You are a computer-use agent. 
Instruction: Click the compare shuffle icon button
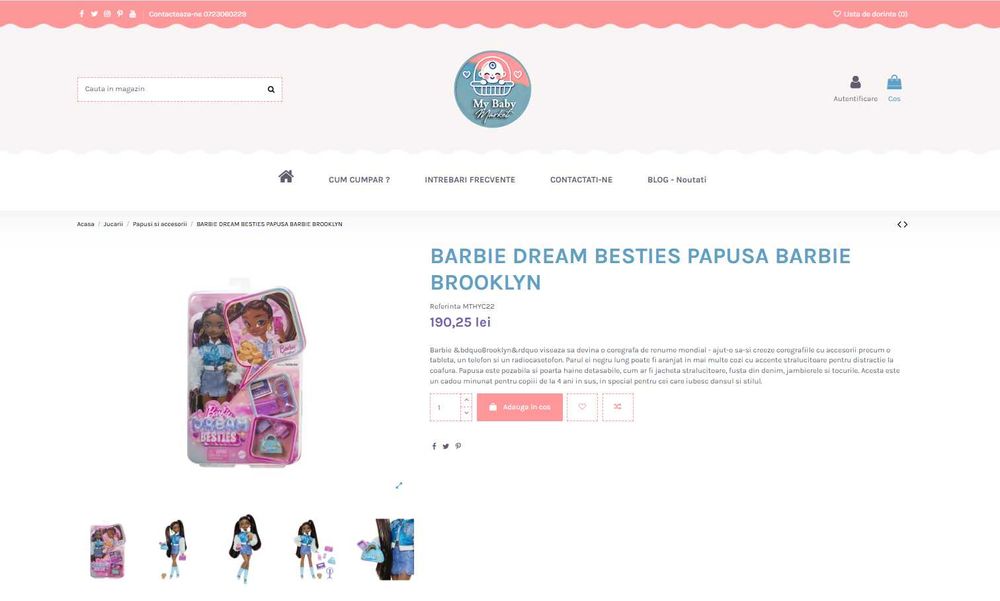(617, 407)
